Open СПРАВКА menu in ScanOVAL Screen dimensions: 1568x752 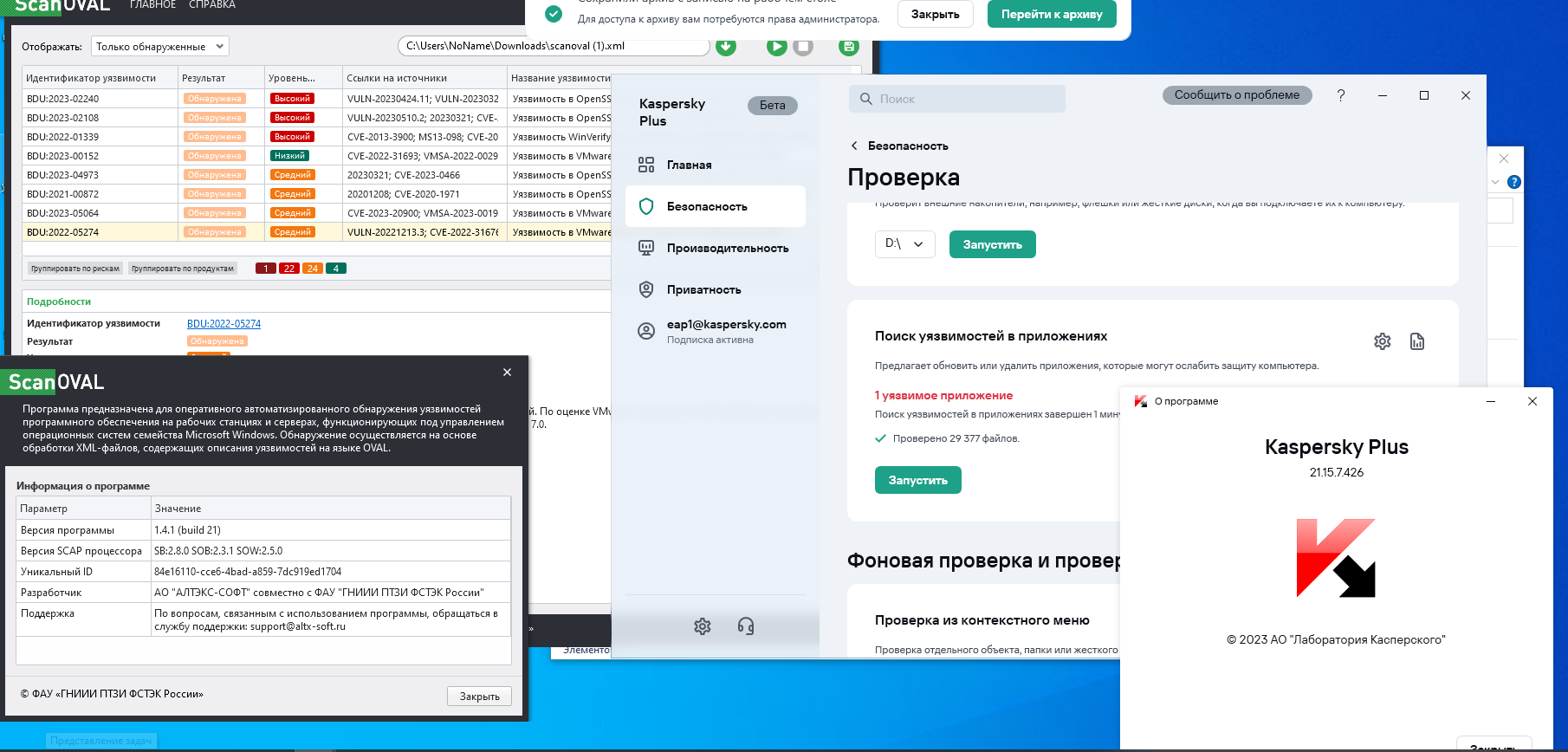212,5
